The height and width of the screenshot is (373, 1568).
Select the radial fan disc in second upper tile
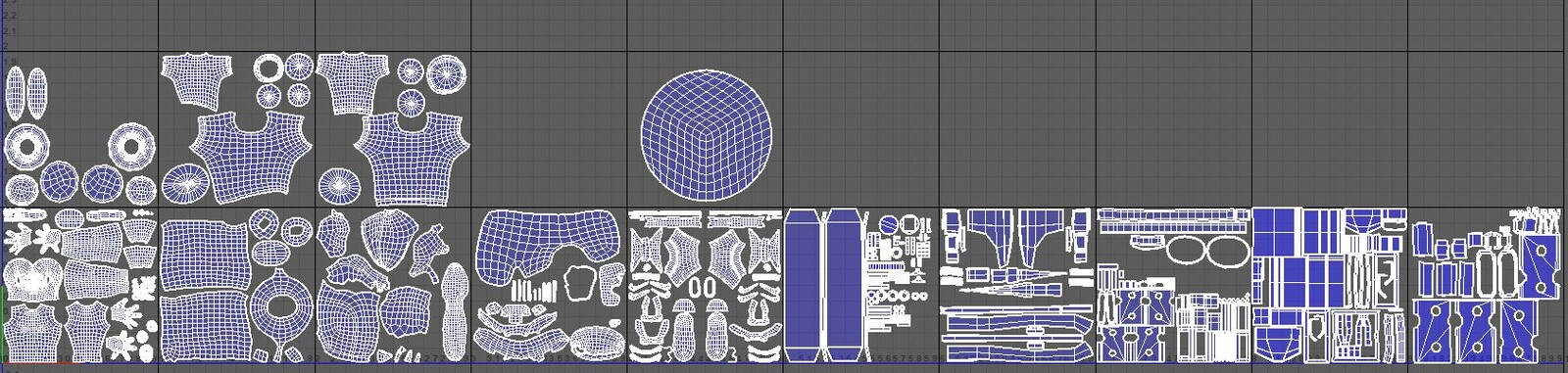[x=184, y=183]
